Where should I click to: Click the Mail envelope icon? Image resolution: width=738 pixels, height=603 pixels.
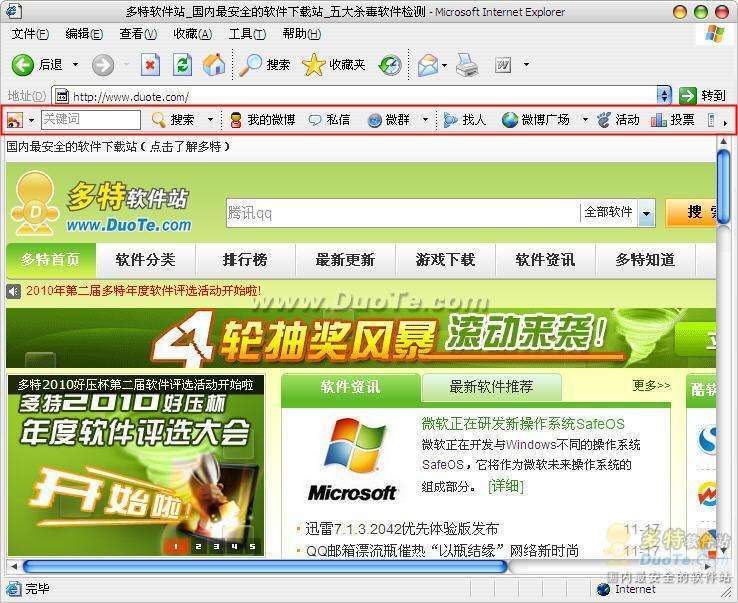[x=427, y=65]
